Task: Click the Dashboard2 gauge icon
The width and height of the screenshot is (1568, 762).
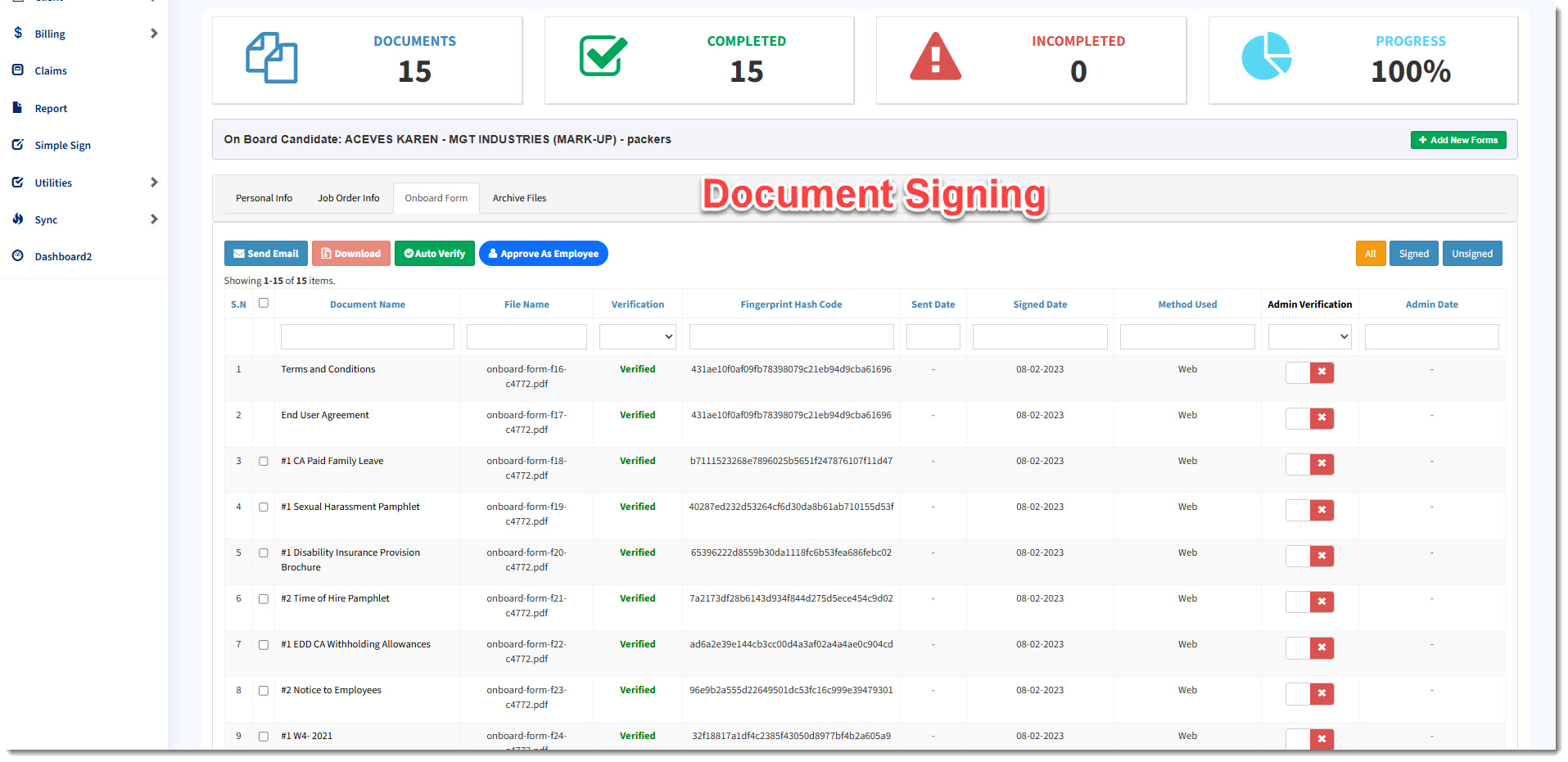Action: [x=18, y=256]
